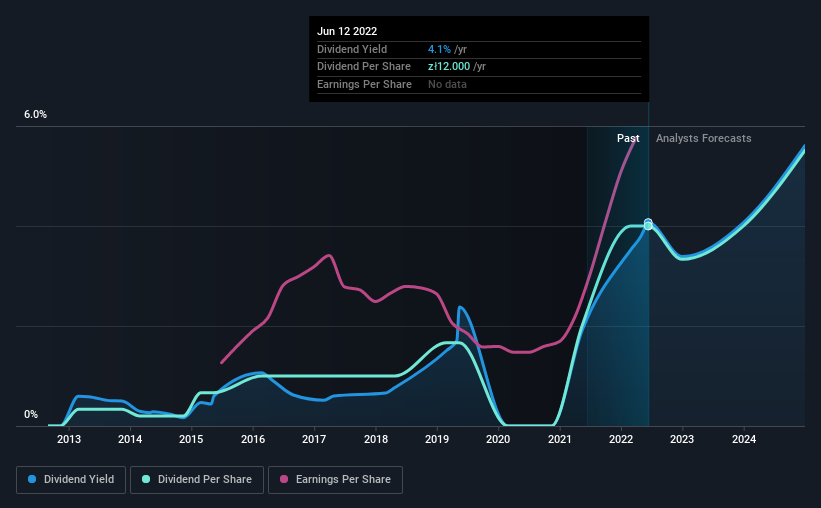The width and height of the screenshot is (821, 508).
Task: Click the 2019 year label on the axis
Action: pyautogui.click(x=437, y=439)
